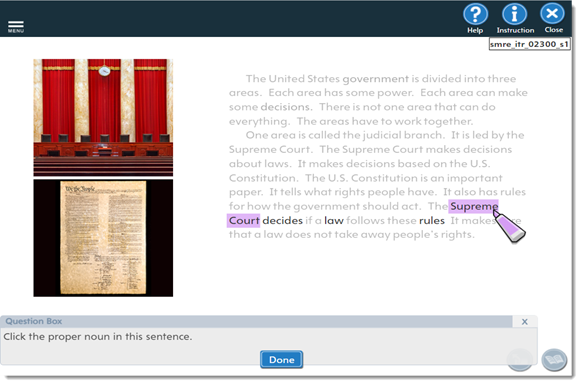Click the word rules in the sentence
The image size is (580, 385).
432,220
